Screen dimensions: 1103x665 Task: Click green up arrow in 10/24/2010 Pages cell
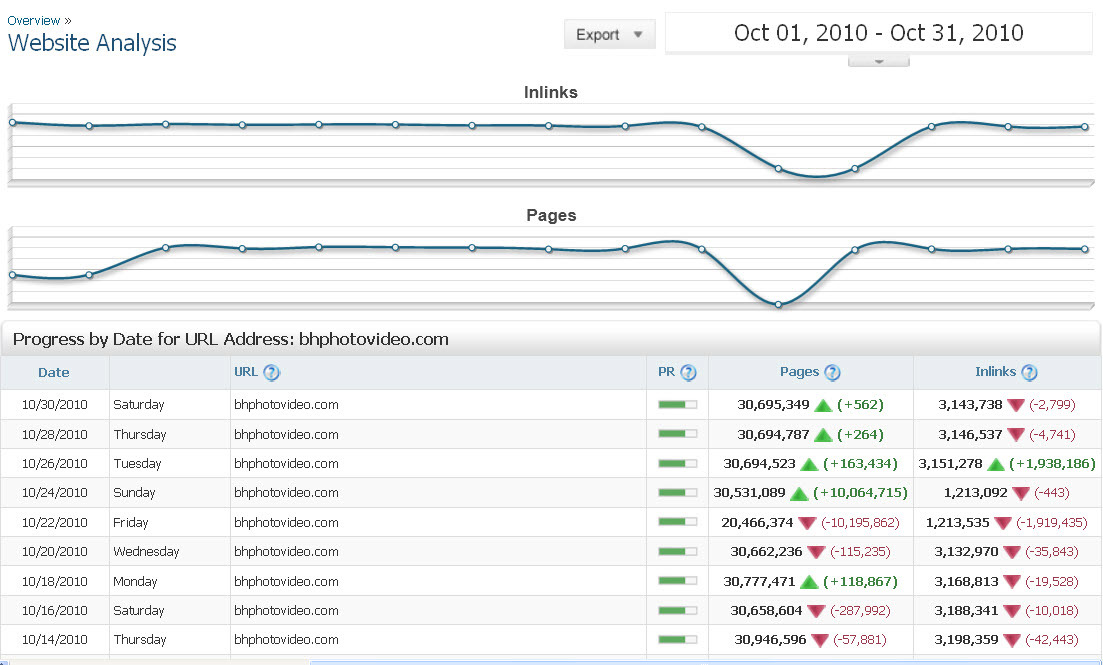(799, 493)
